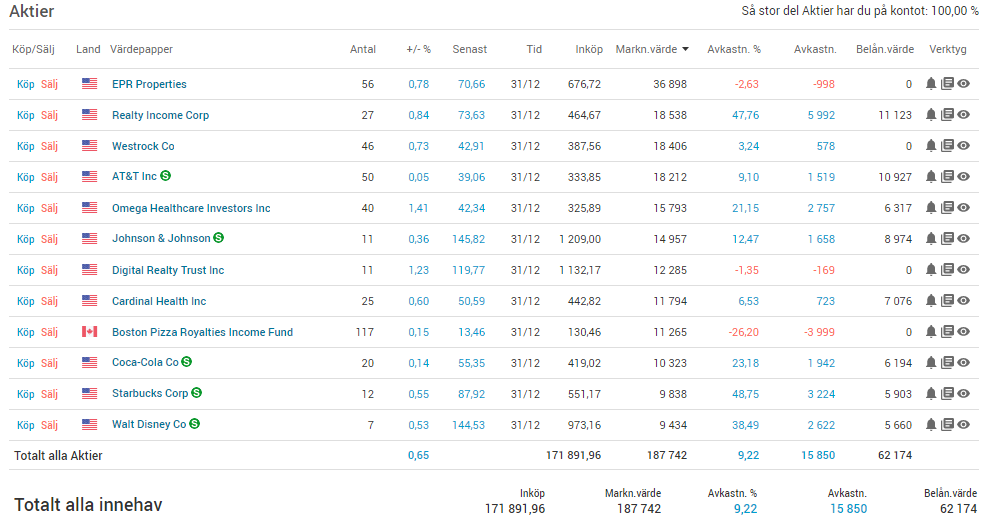Image resolution: width=985 pixels, height=522 pixels.
Task: Click the green S badge next to AT&T Inc
Action: (x=165, y=176)
